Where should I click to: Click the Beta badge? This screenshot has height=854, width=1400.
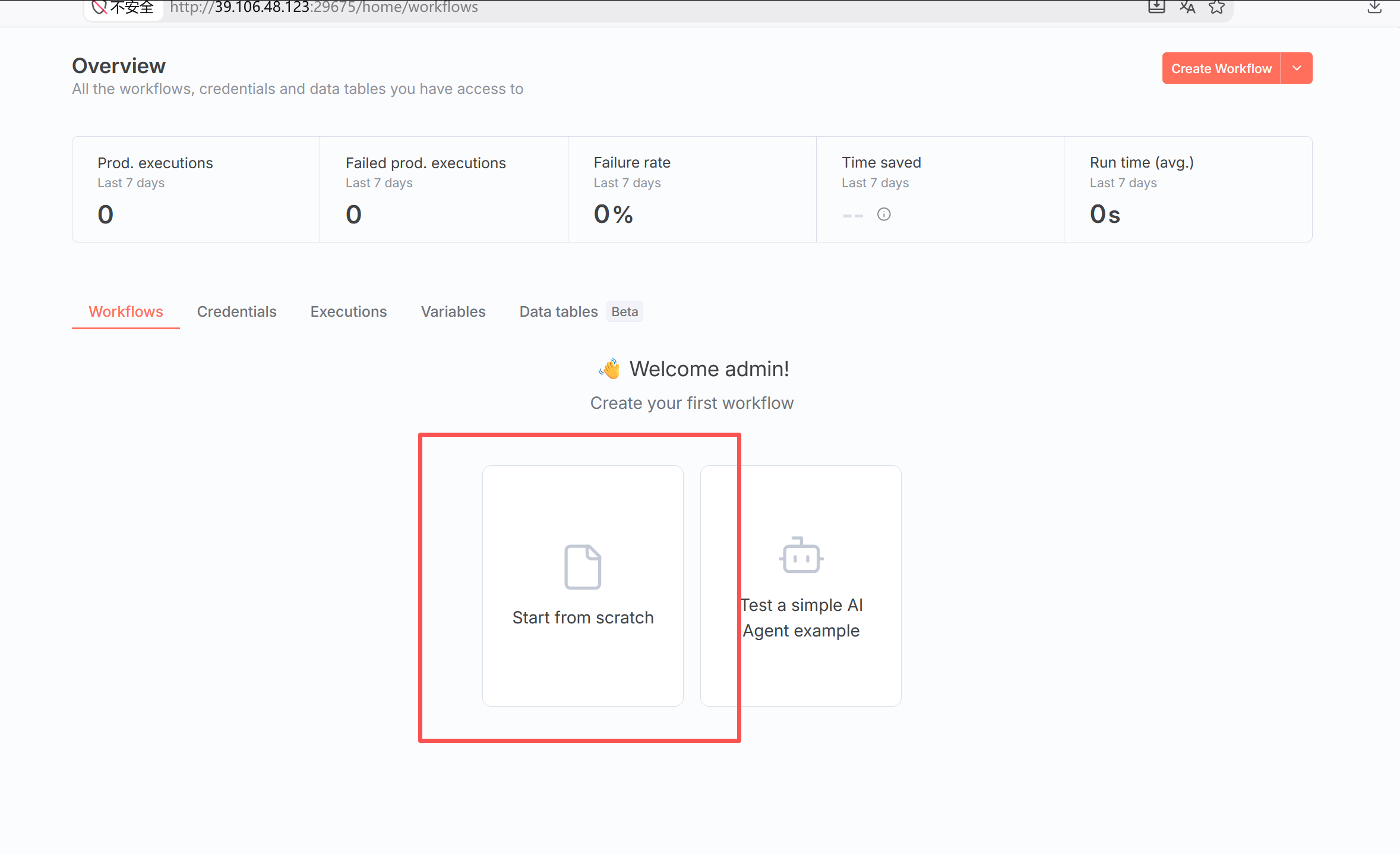point(625,311)
